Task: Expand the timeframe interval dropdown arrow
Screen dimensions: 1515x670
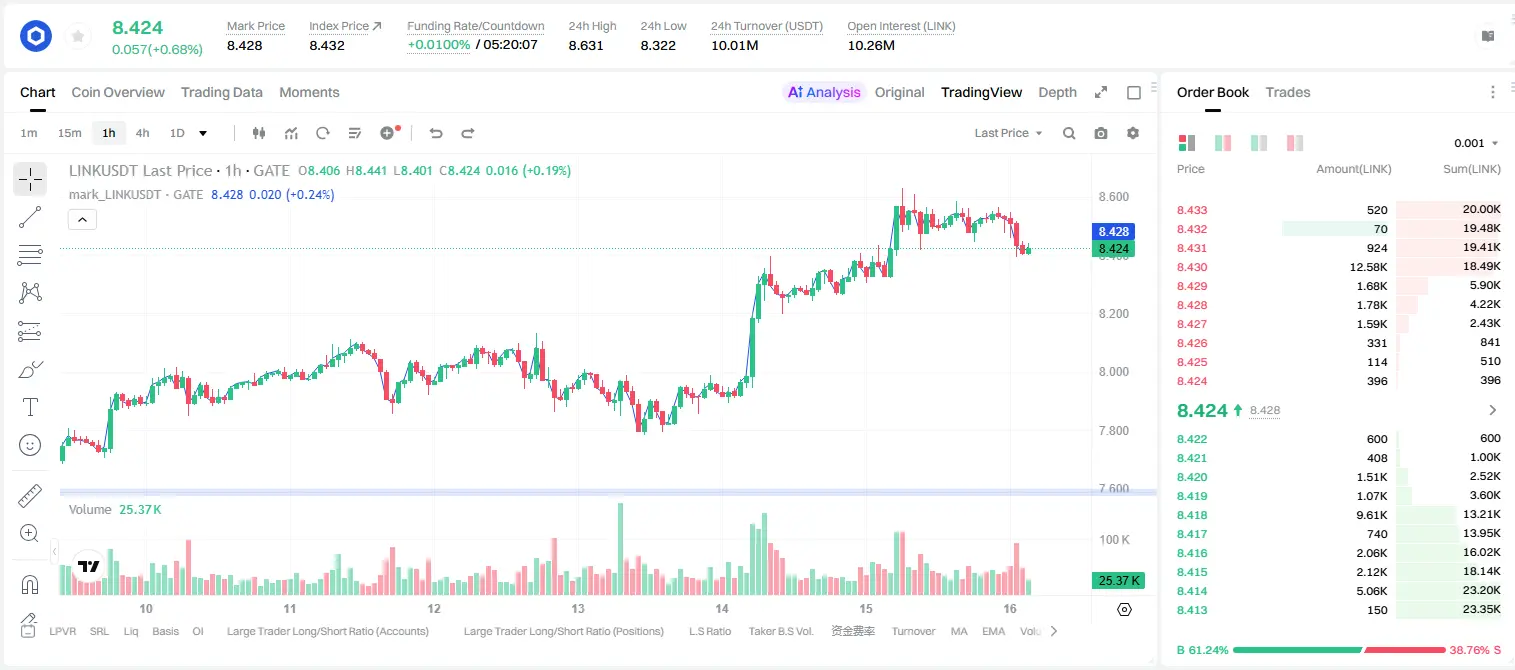Action: pyautogui.click(x=203, y=133)
